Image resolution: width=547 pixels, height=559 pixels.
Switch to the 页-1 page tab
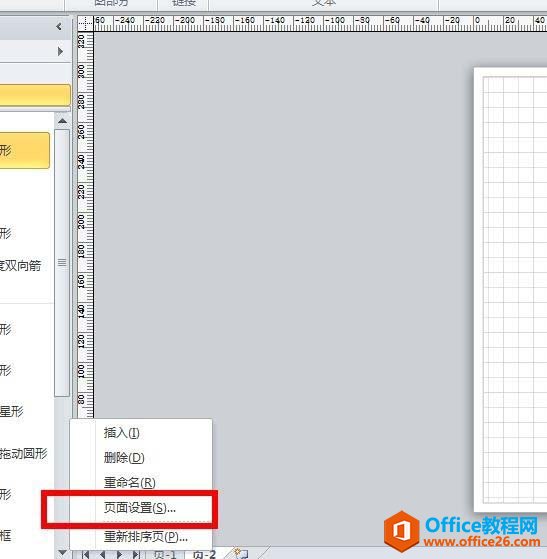(165, 555)
